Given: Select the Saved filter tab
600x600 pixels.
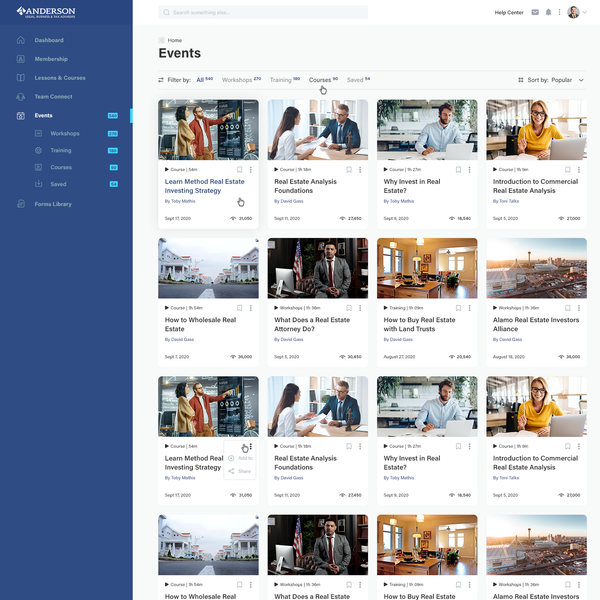Looking at the screenshot, I should pyautogui.click(x=355, y=80).
